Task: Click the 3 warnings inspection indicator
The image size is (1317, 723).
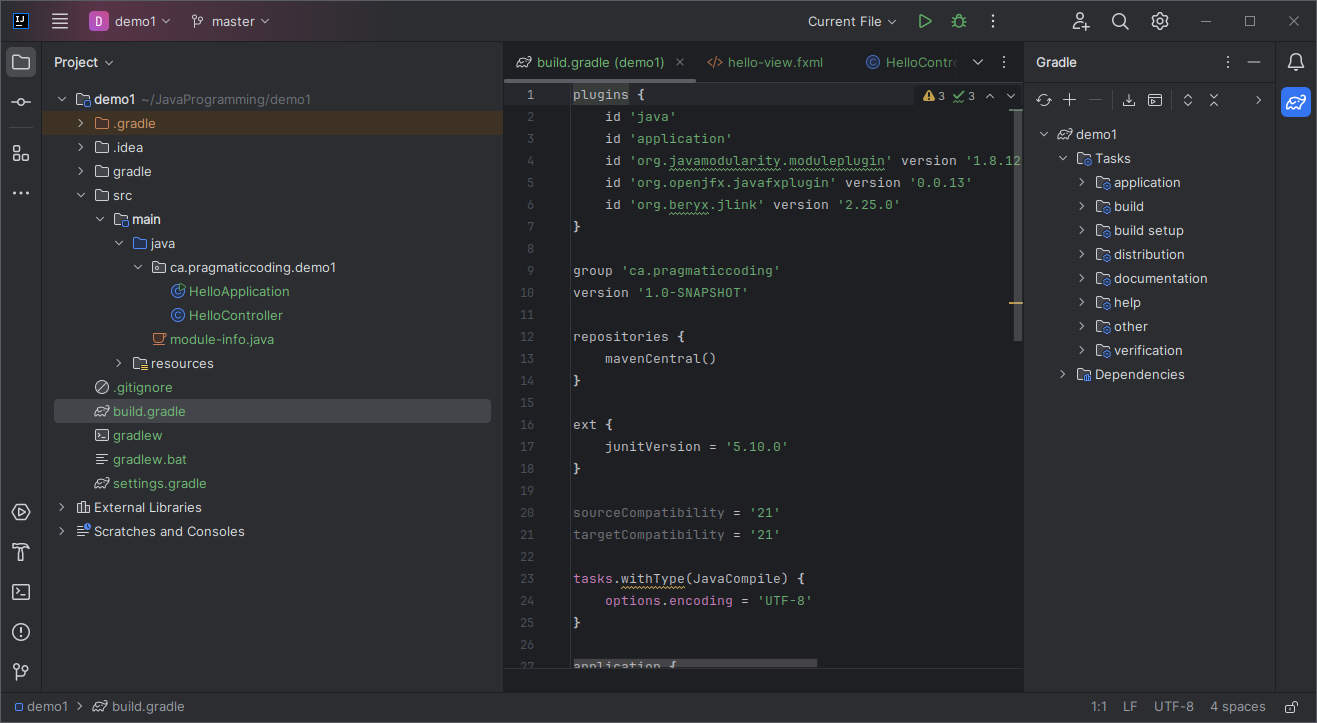Action: tap(934, 96)
